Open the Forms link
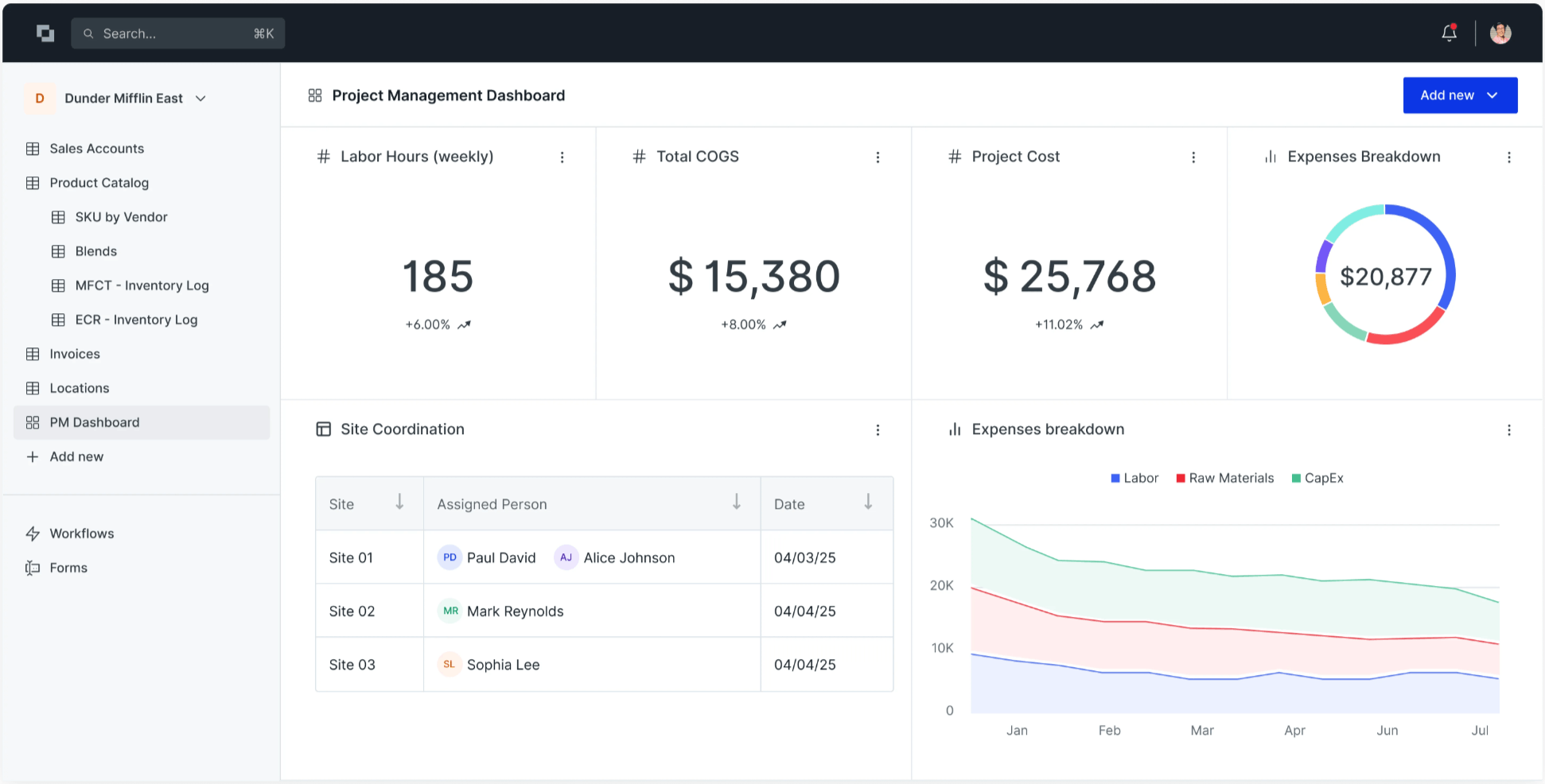1545x784 pixels. point(68,568)
